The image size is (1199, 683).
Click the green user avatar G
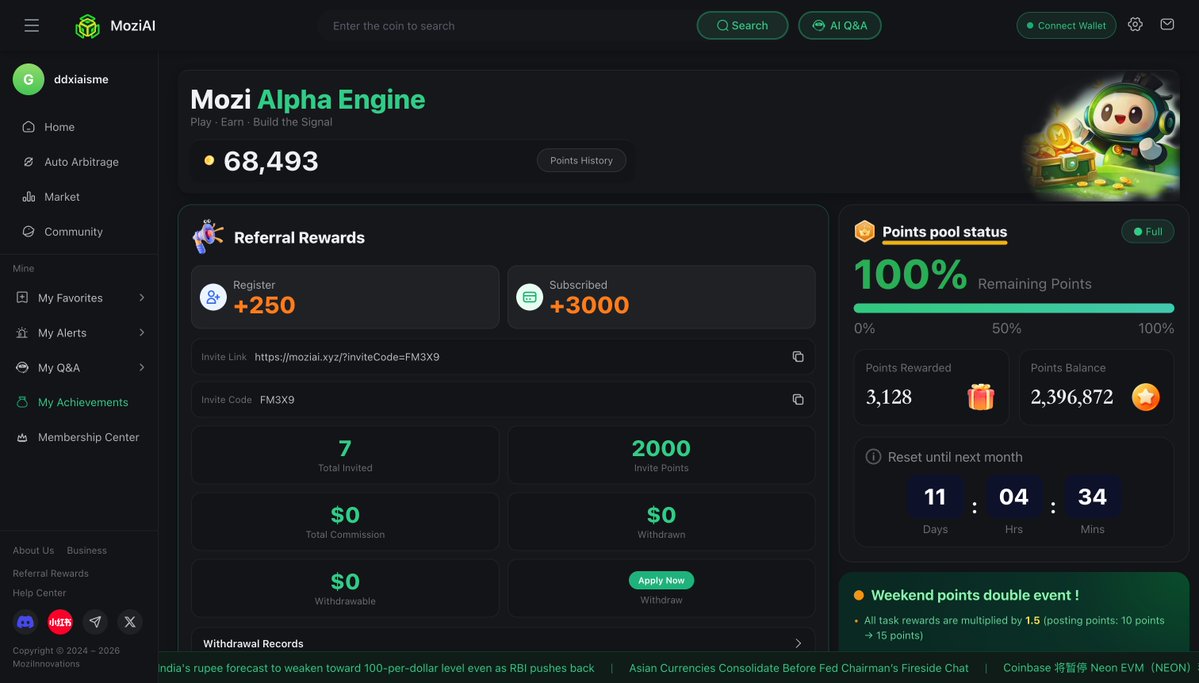[28, 80]
